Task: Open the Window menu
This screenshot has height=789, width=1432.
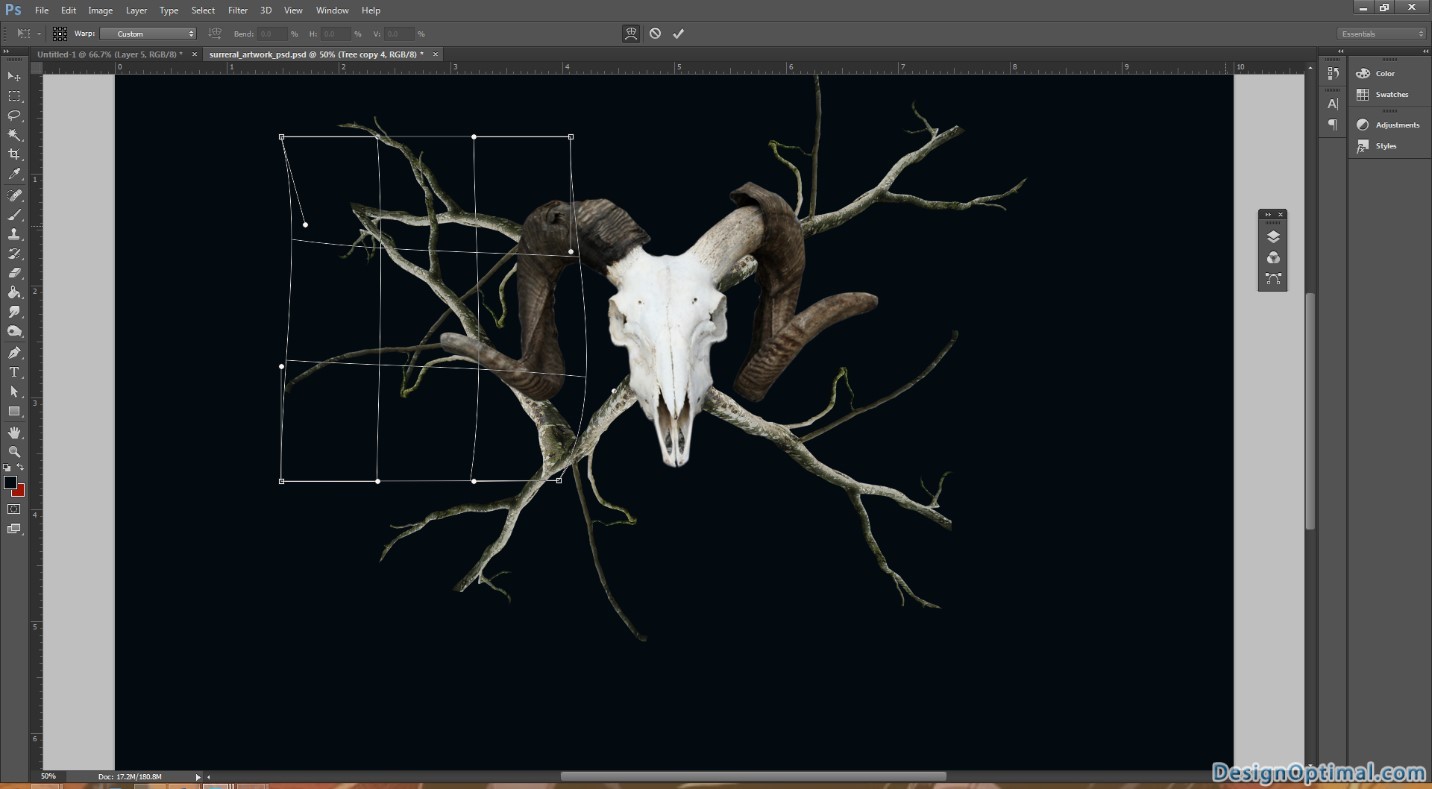Action: (x=332, y=10)
